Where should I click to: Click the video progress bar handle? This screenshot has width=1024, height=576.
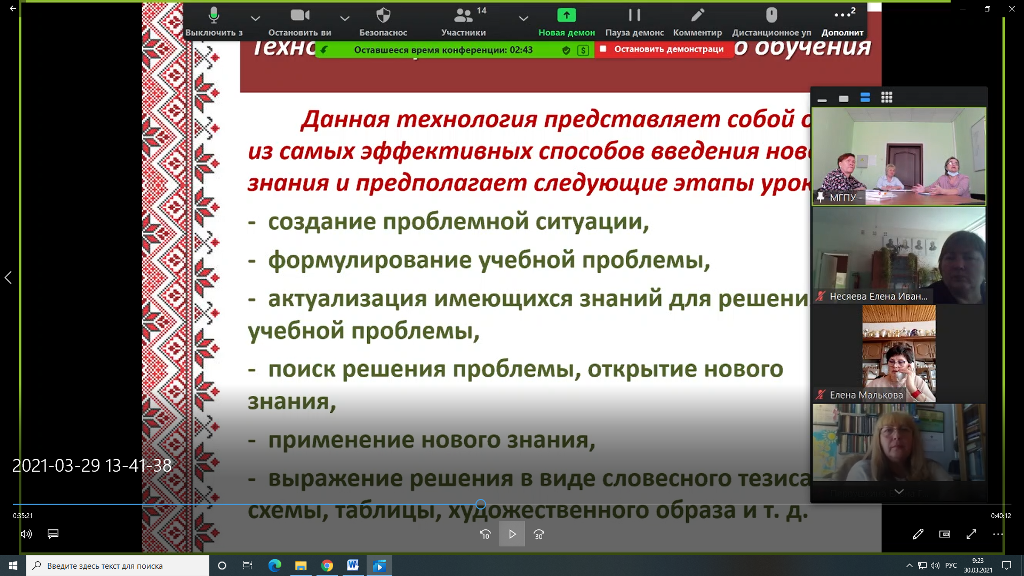point(481,505)
